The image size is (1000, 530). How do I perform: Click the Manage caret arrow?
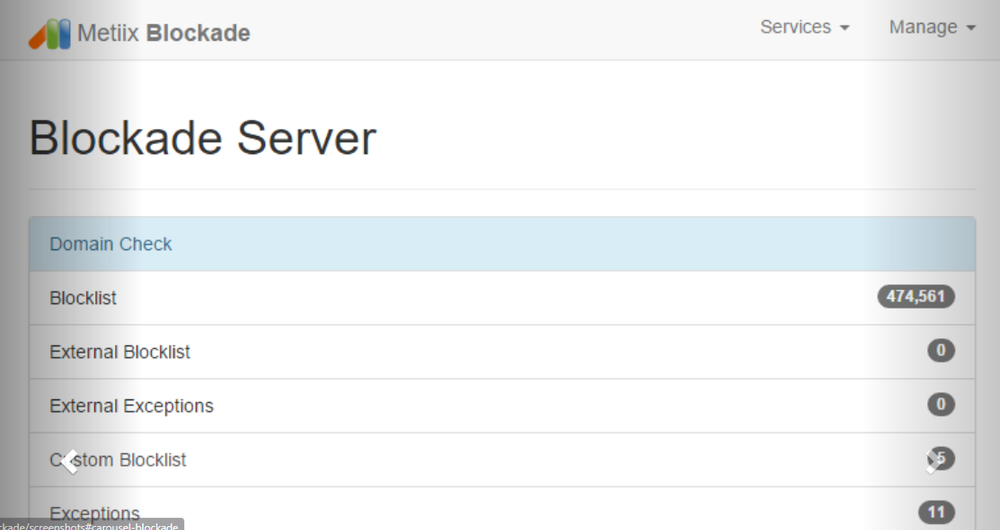(971, 28)
